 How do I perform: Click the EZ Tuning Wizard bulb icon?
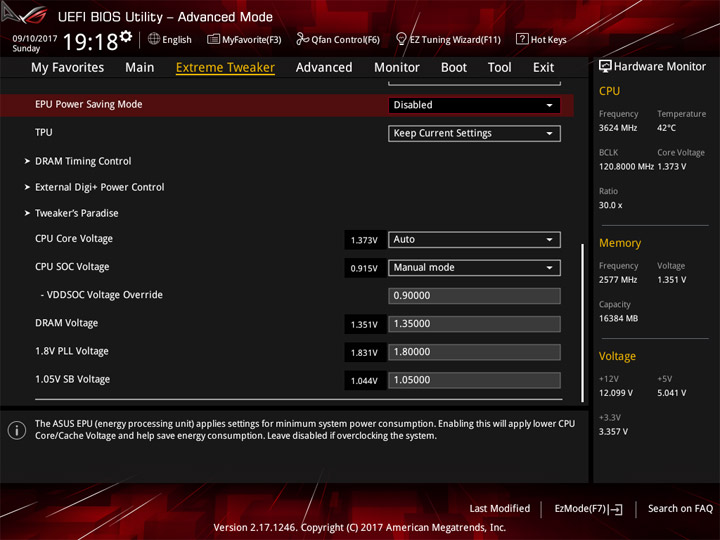[401, 39]
